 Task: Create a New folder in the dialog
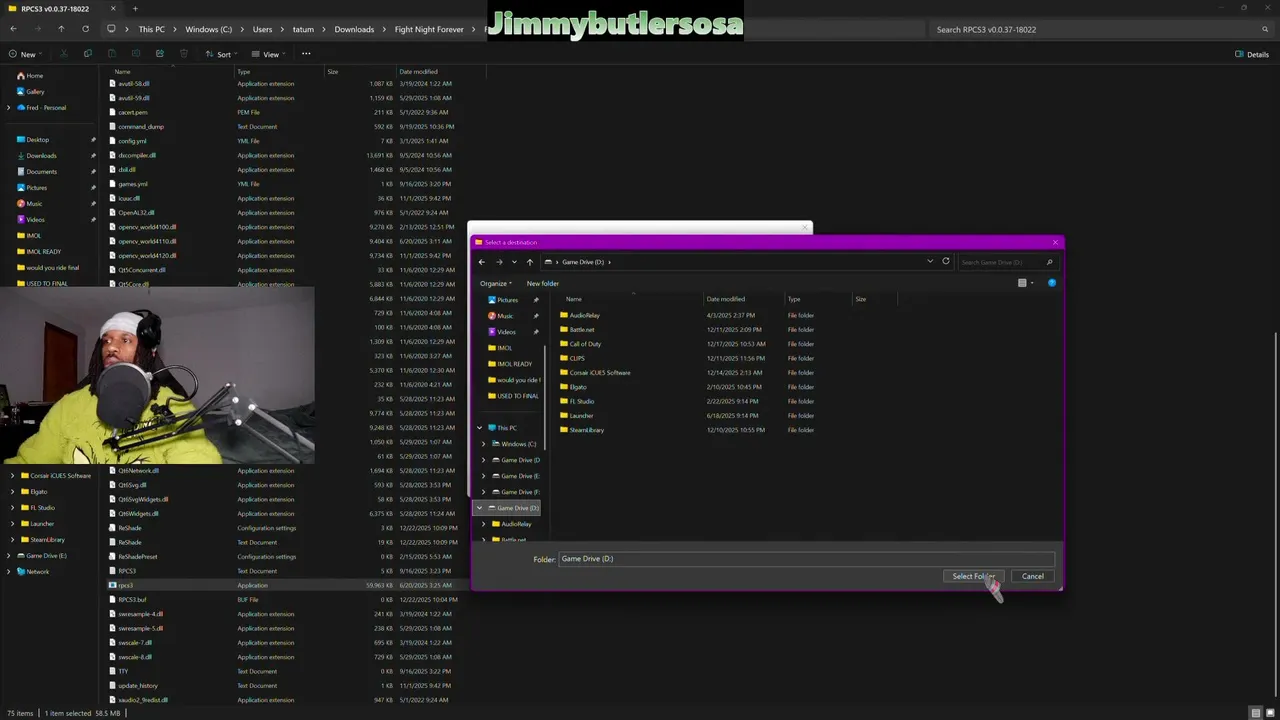[x=543, y=283]
